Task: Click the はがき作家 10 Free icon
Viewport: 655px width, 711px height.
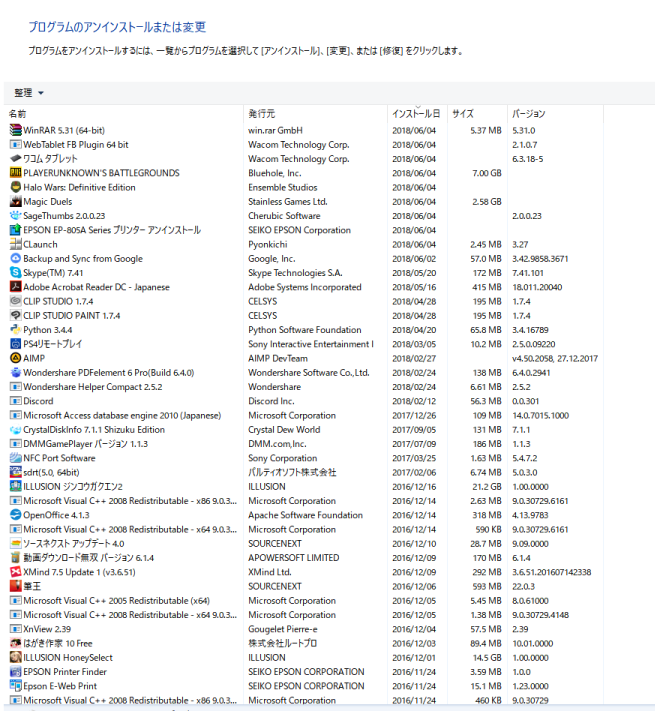Action: click(x=16, y=643)
